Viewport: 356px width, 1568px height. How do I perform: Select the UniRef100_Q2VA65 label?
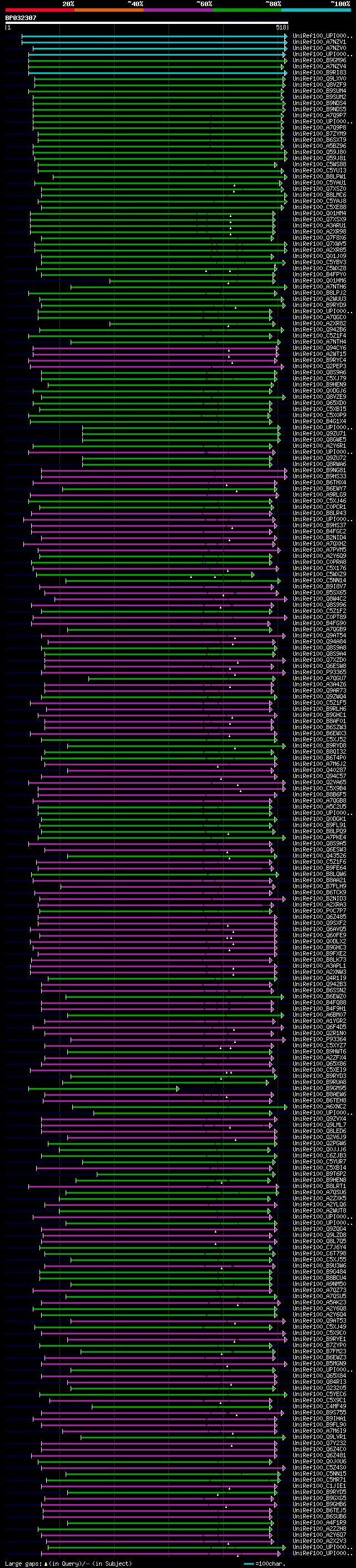tap(319, 782)
